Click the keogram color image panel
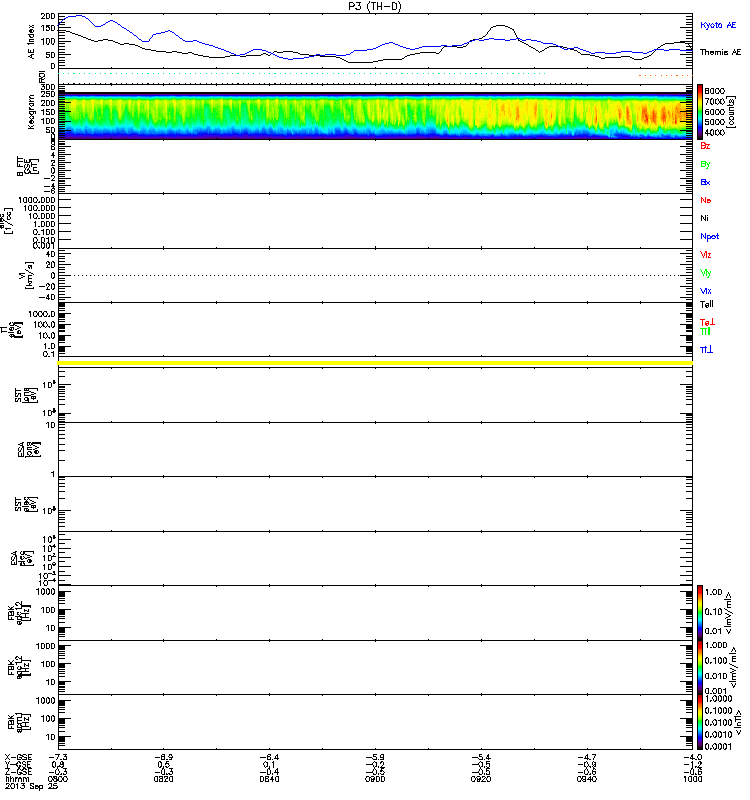Screen dimensions: 750x800 tap(375, 116)
